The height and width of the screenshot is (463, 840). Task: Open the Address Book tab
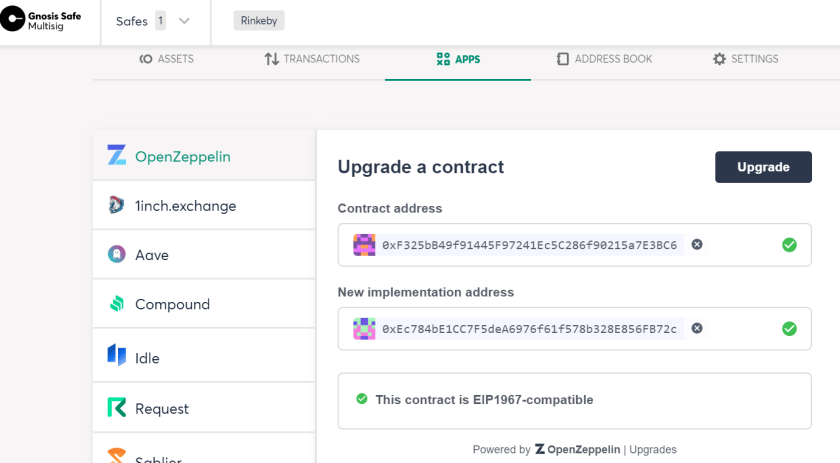[x=604, y=59]
